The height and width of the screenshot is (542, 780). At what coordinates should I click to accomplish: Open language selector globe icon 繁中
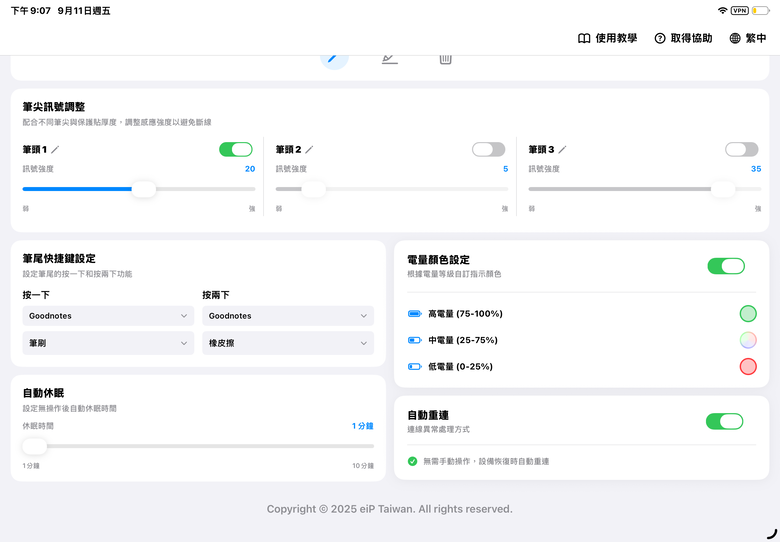[735, 38]
